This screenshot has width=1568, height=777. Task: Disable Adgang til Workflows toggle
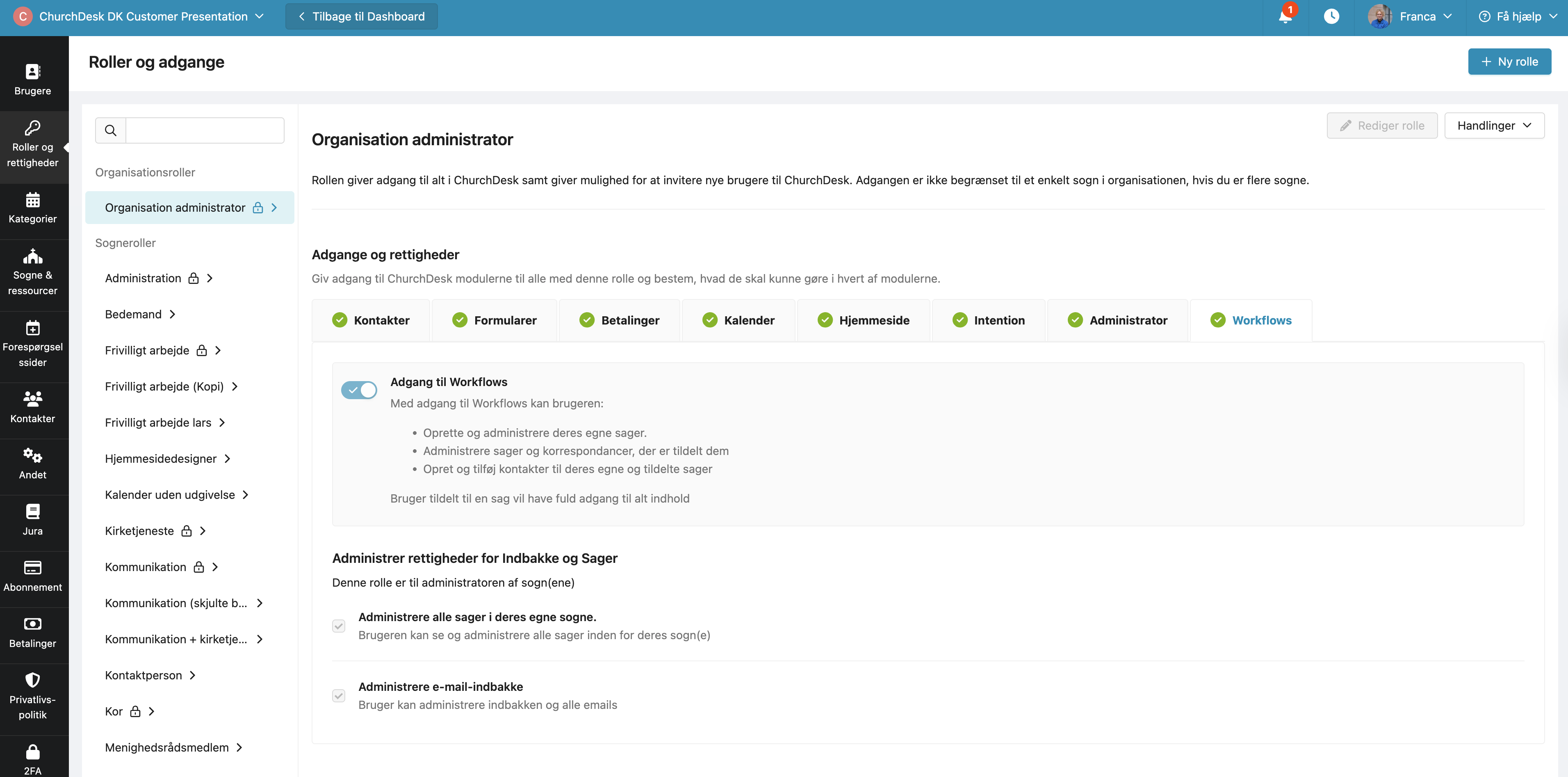[359, 390]
